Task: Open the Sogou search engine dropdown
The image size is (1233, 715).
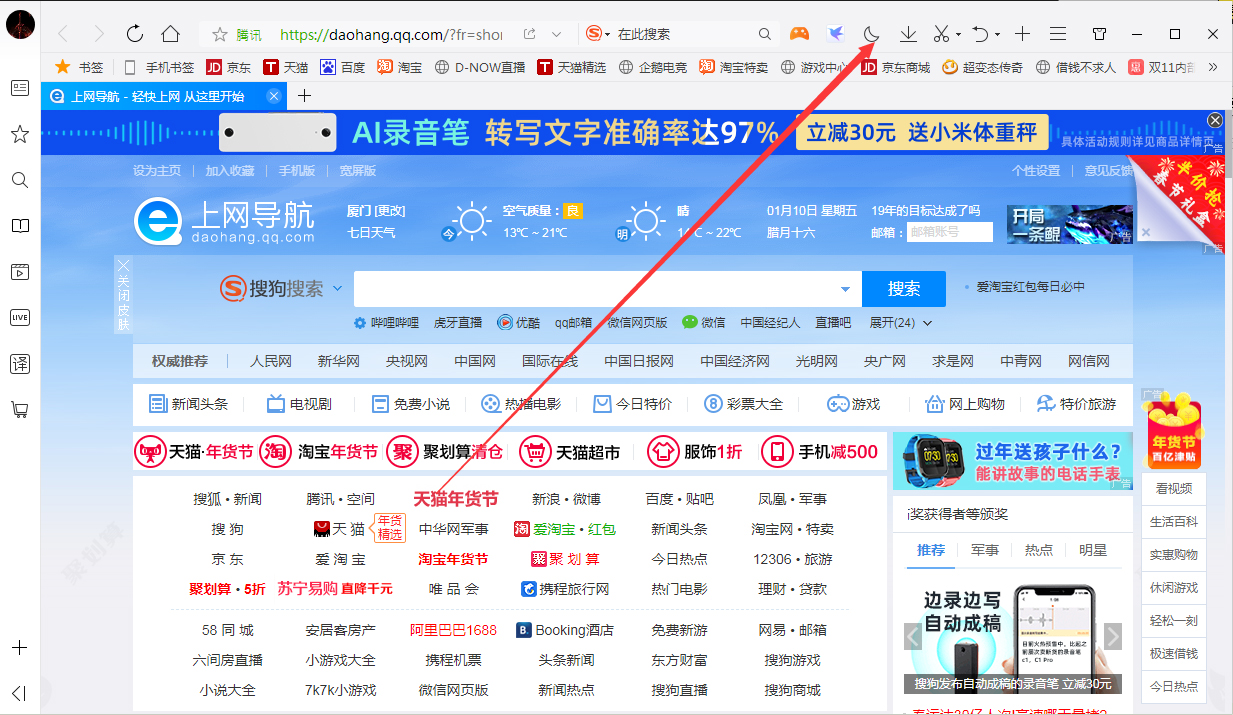Action: [339, 287]
